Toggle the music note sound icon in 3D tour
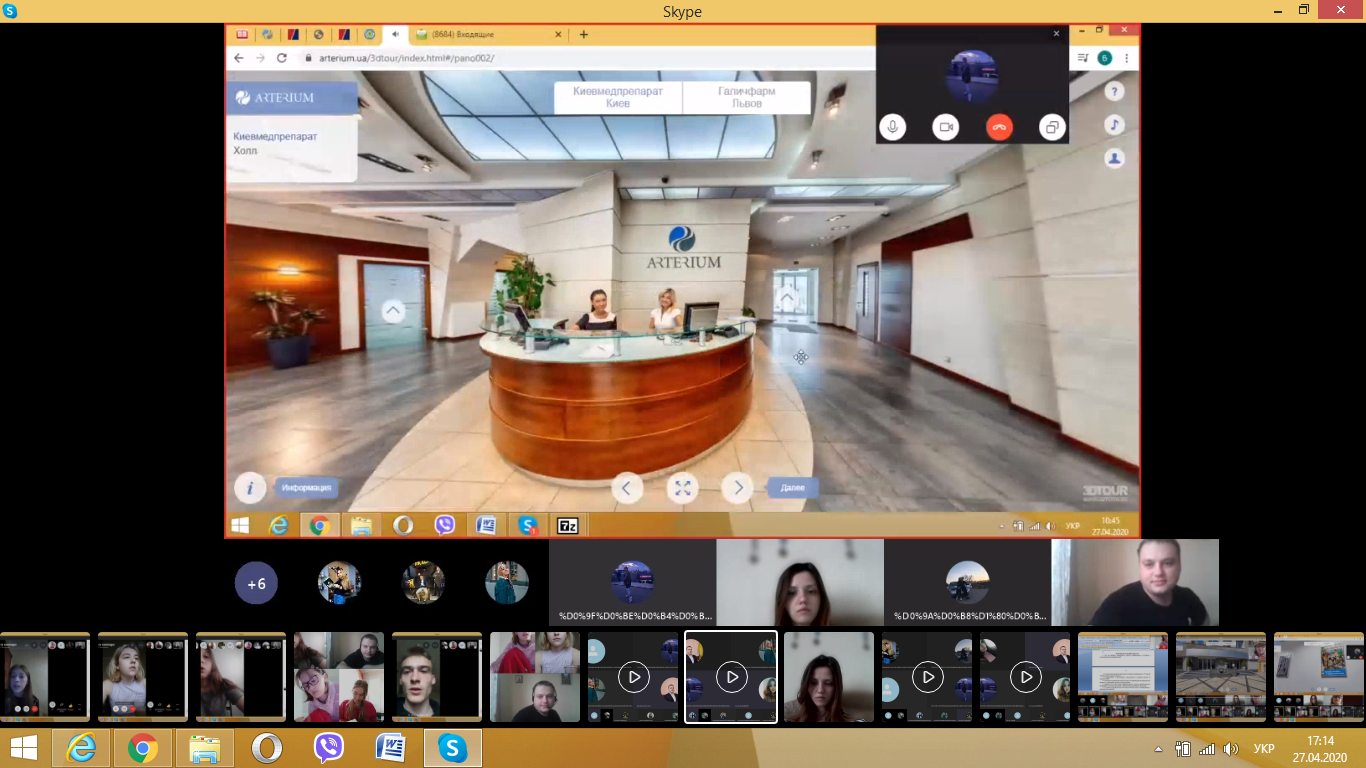Viewport: 1366px width, 768px height. point(1114,124)
